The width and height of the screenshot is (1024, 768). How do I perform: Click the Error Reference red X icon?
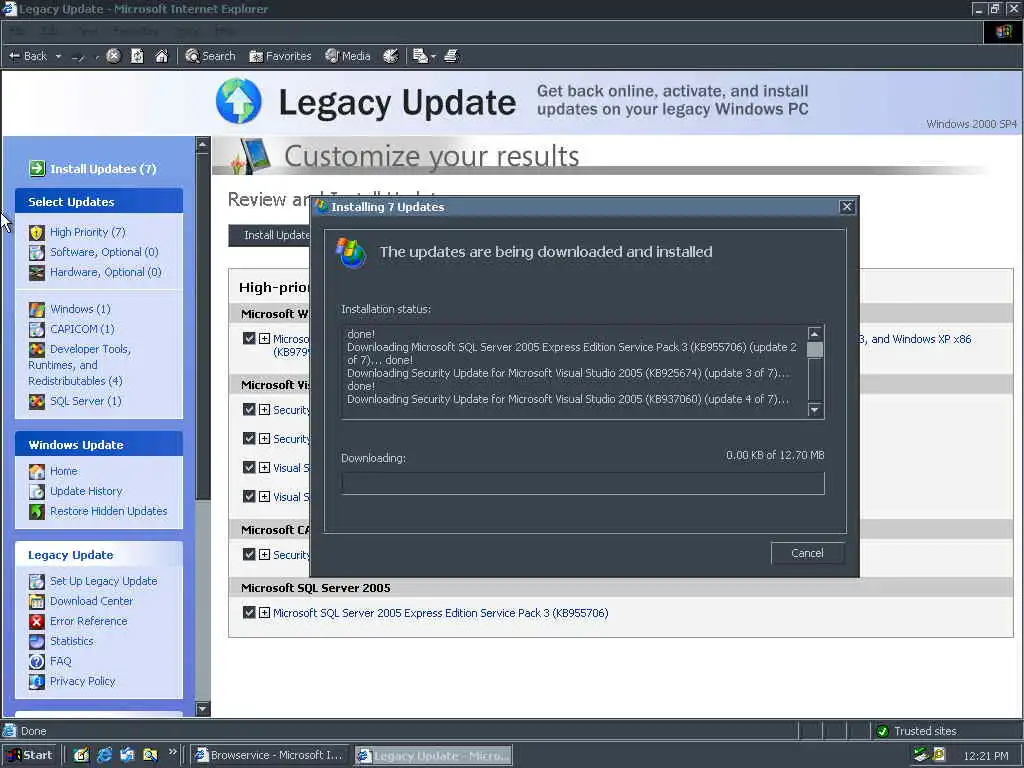(x=37, y=621)
